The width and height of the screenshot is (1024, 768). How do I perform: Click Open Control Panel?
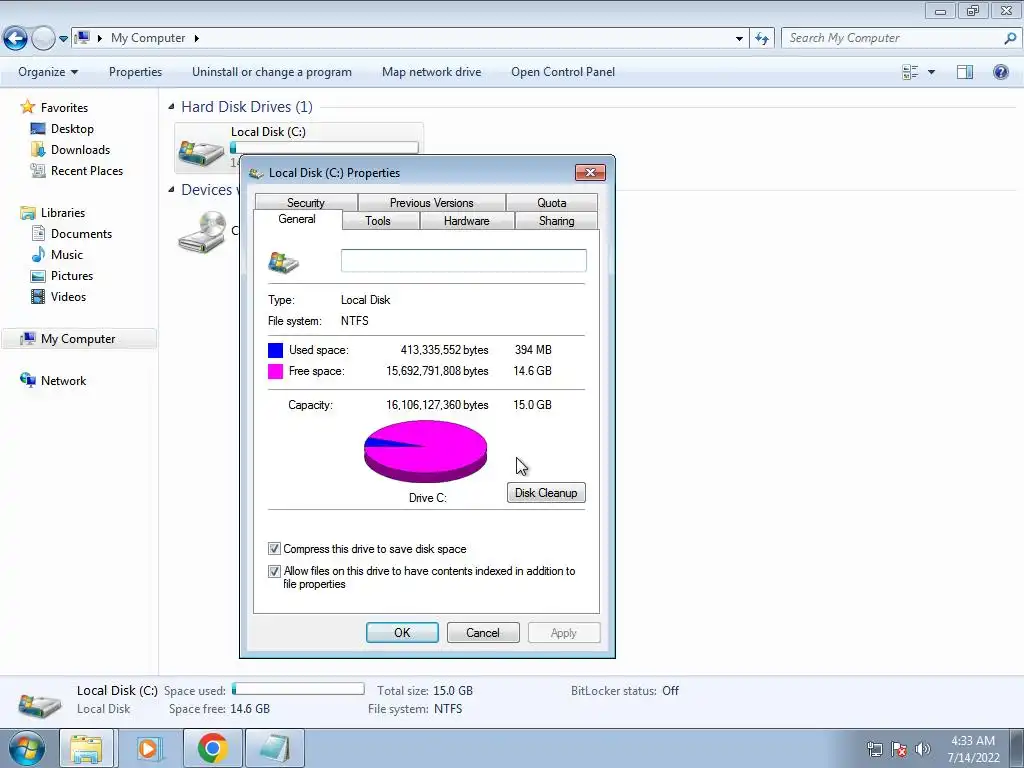pos(563,72)
